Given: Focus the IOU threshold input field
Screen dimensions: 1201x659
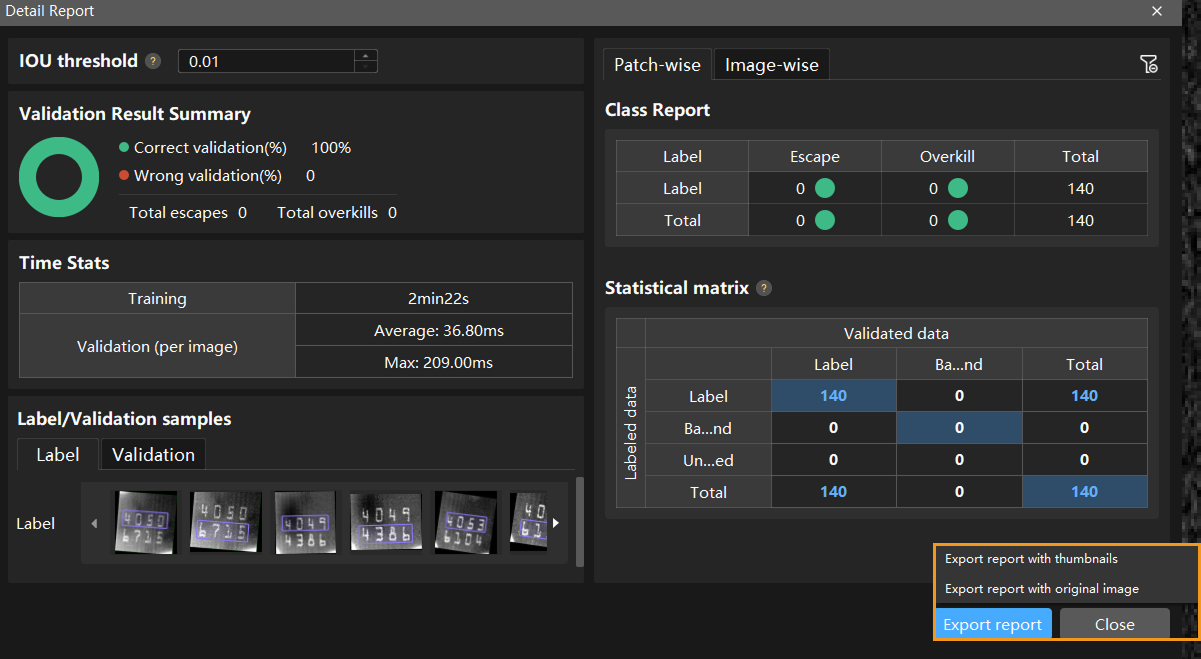Looking at the screenshot, I should click(266, 61).
